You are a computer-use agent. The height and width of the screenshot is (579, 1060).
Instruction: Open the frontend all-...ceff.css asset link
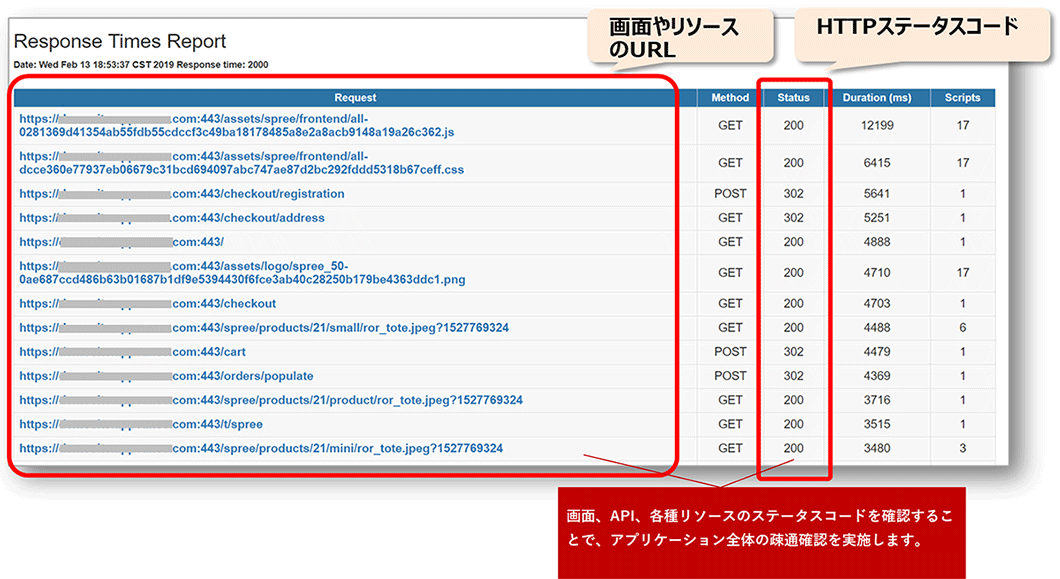click(x=242, y=163)
